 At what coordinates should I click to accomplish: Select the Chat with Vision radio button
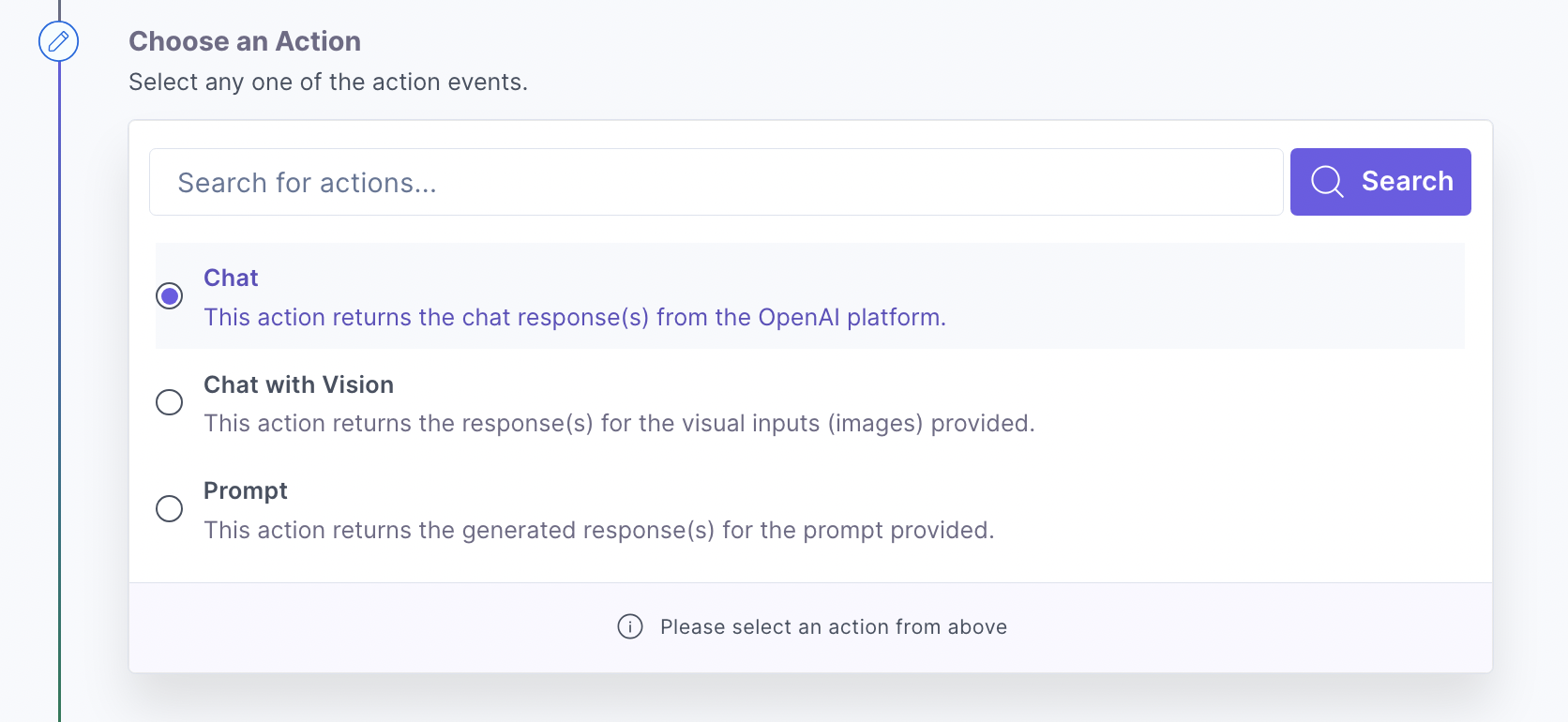click(x=170, y=402)
